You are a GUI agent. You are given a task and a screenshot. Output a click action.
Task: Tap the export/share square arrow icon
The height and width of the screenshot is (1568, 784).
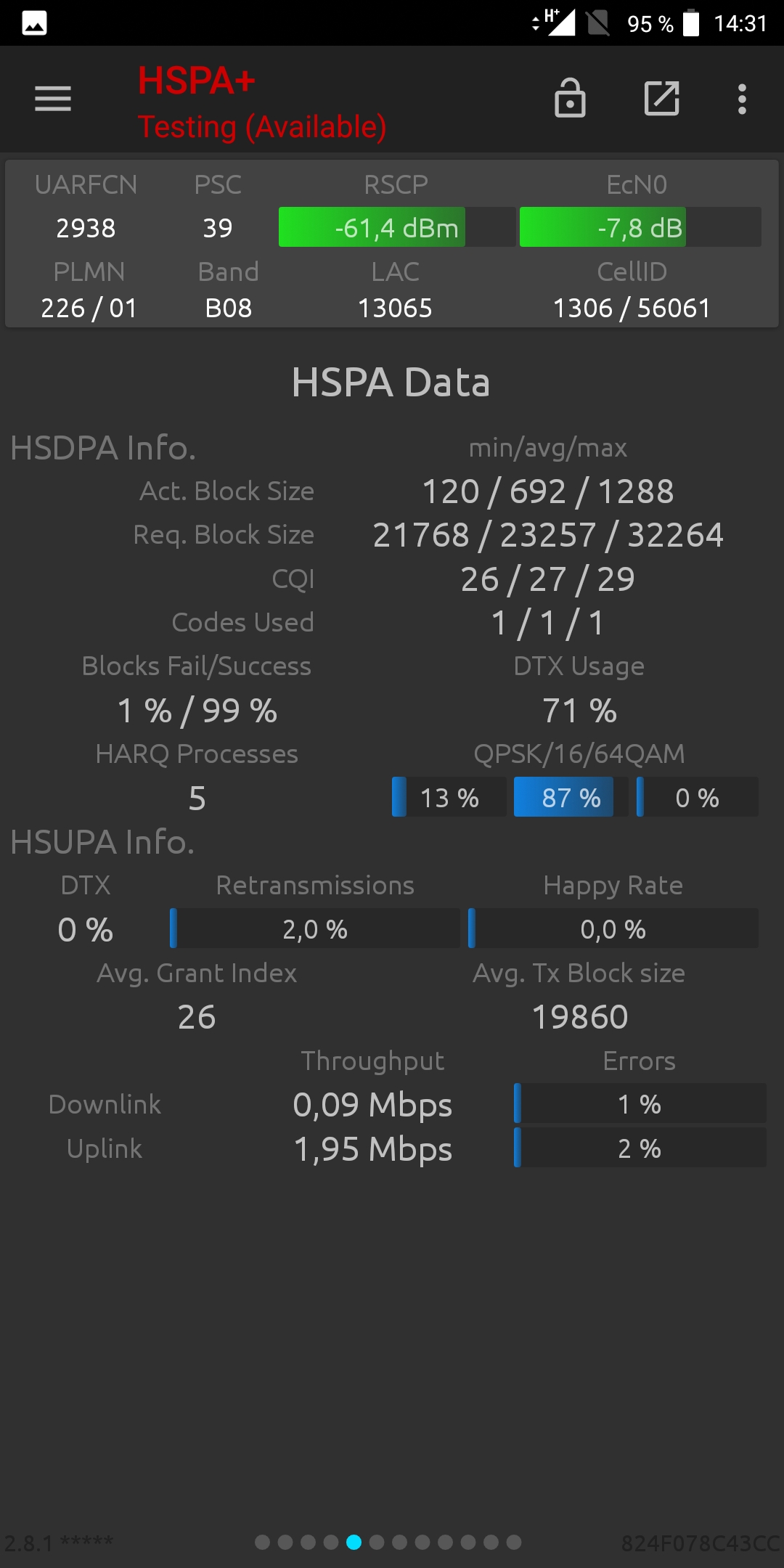point(662,99)
